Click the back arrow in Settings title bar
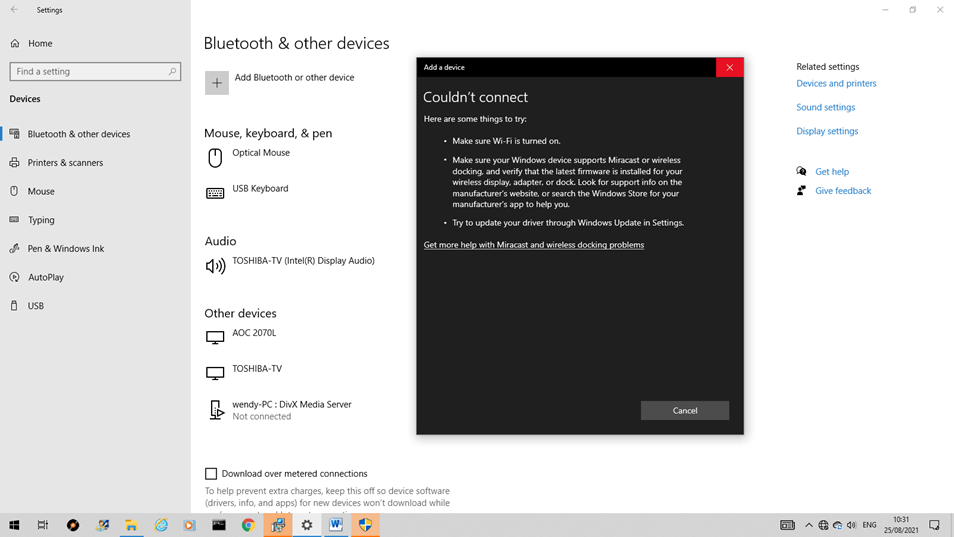 [14, 10]
